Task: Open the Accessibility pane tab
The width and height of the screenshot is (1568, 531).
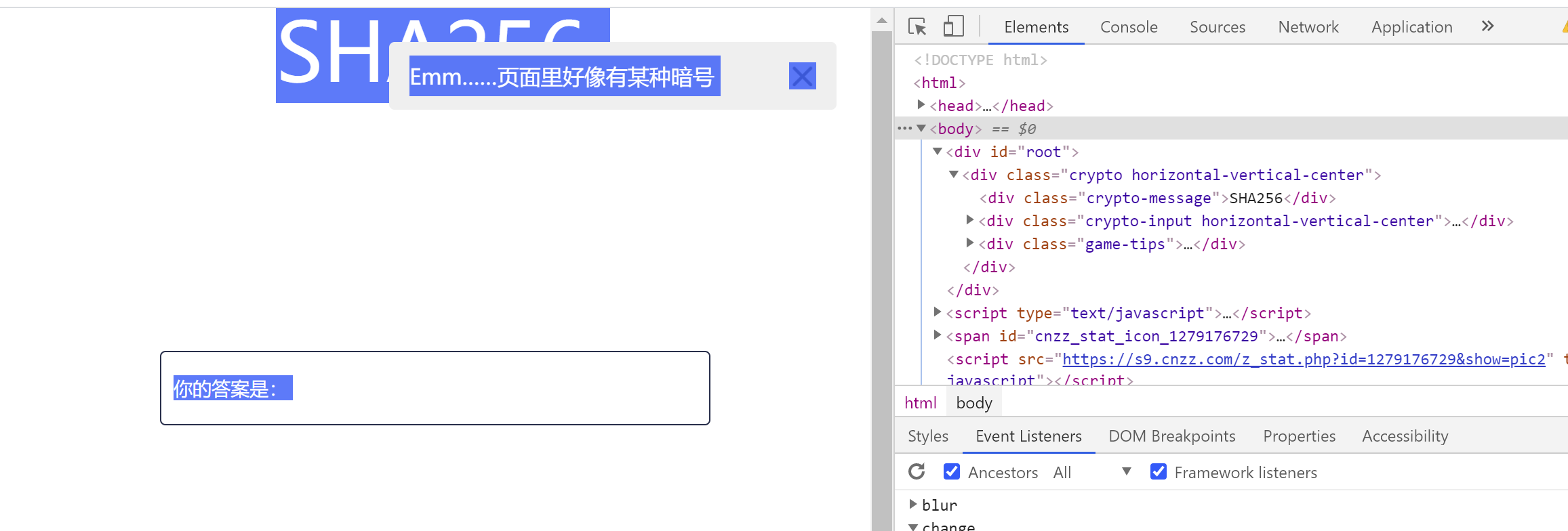Action: point(1405,436)
